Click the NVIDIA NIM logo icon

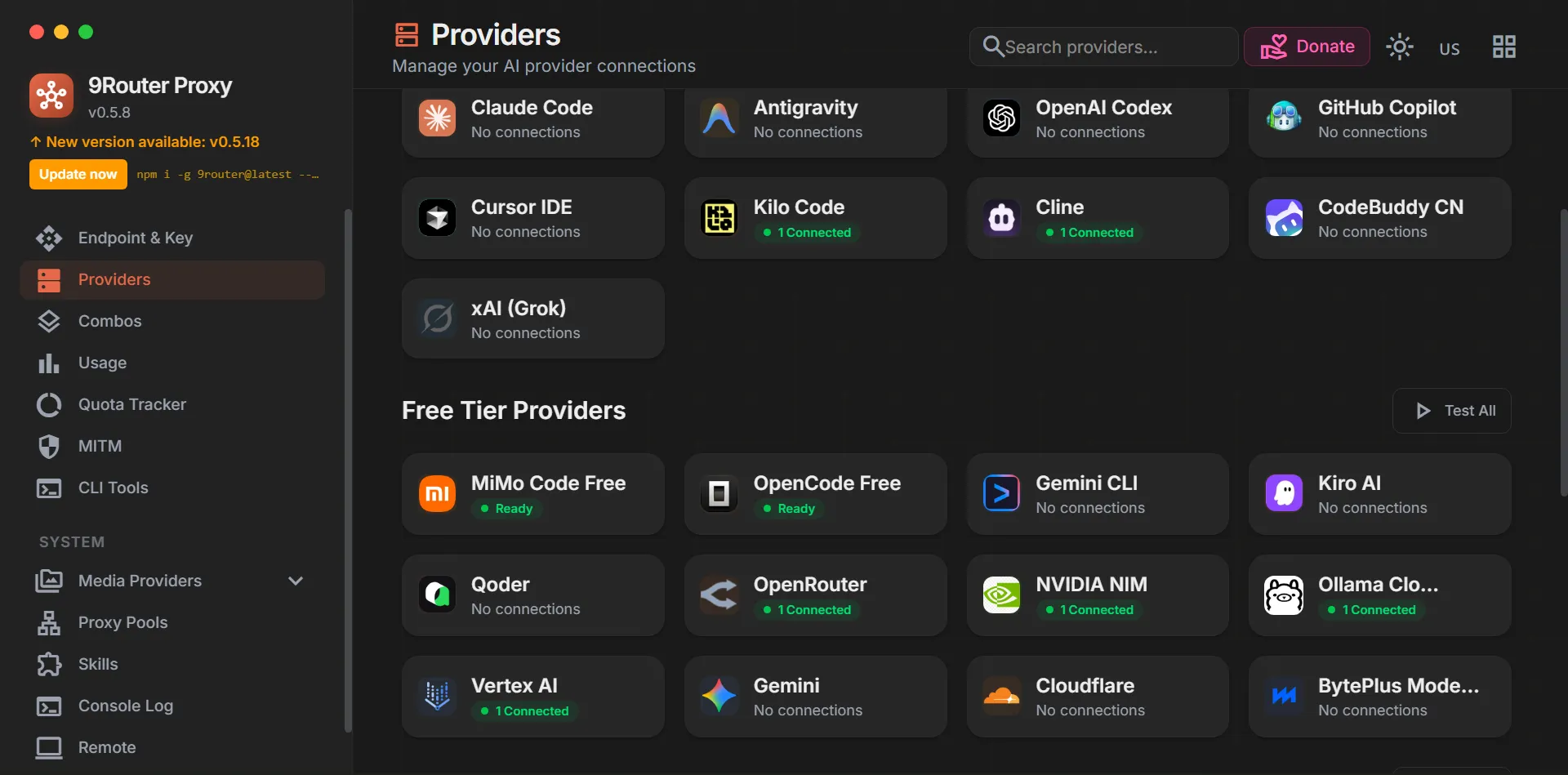(x=1002, y=595)
